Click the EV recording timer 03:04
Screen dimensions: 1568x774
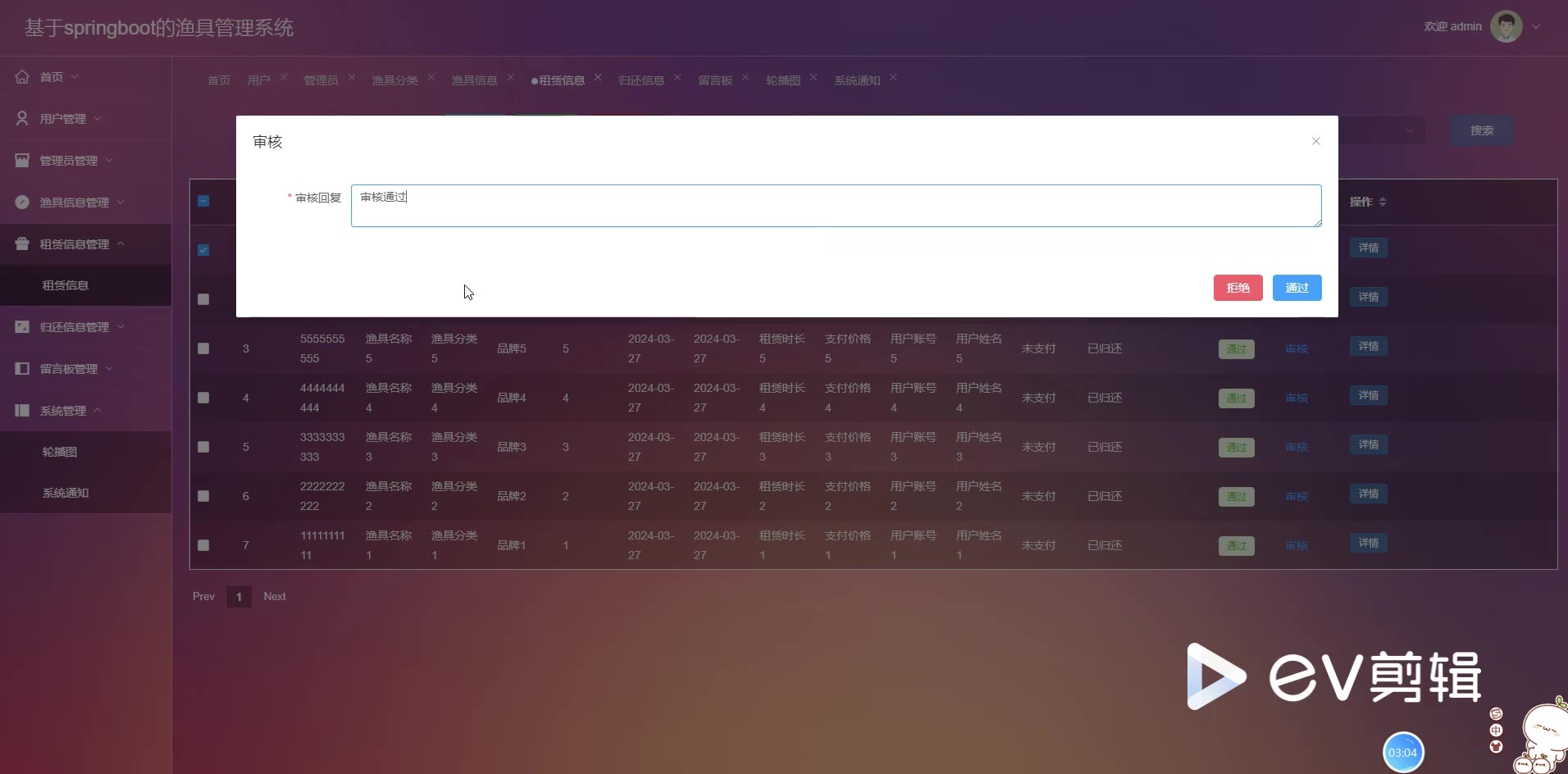tap(1403, 753)
